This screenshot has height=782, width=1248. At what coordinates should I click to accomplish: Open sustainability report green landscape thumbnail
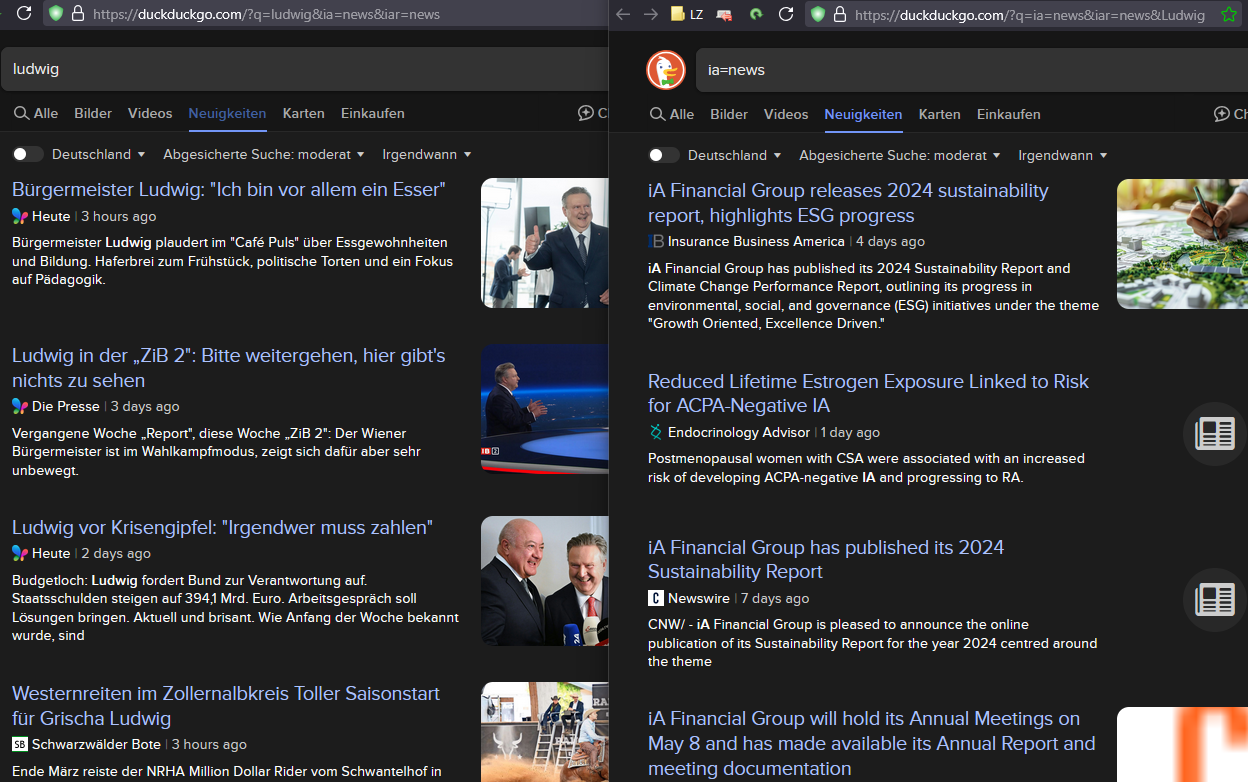pyautogui.click(x=1182, y=244)
